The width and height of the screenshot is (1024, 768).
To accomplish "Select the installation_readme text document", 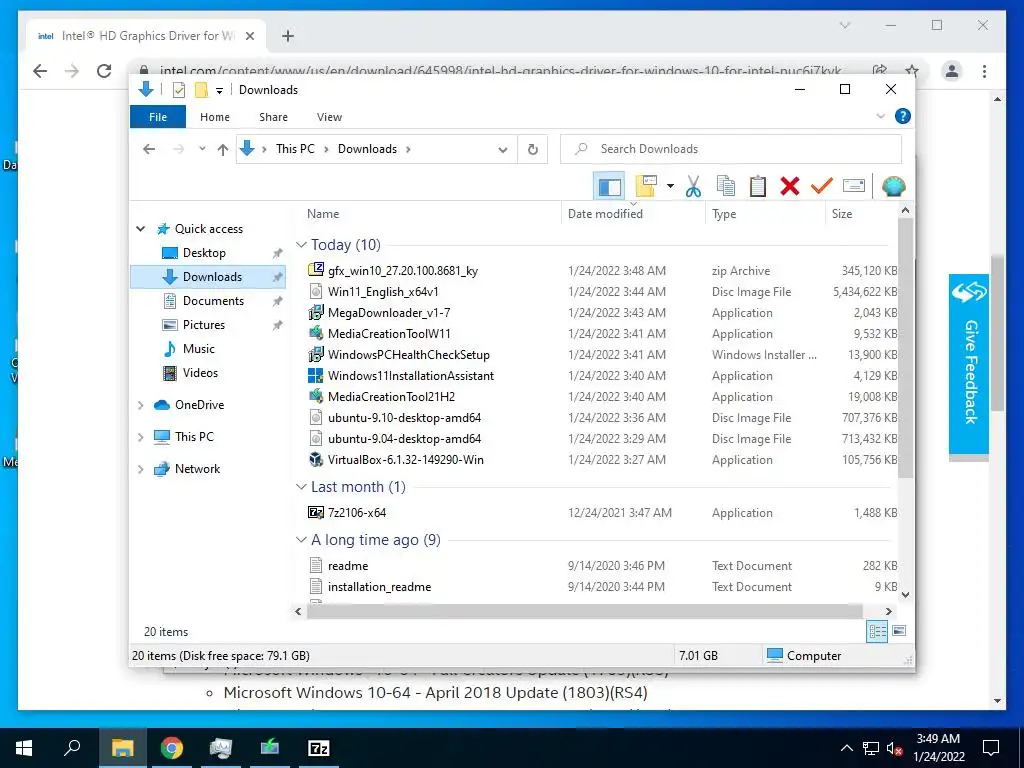I will 379,587.
